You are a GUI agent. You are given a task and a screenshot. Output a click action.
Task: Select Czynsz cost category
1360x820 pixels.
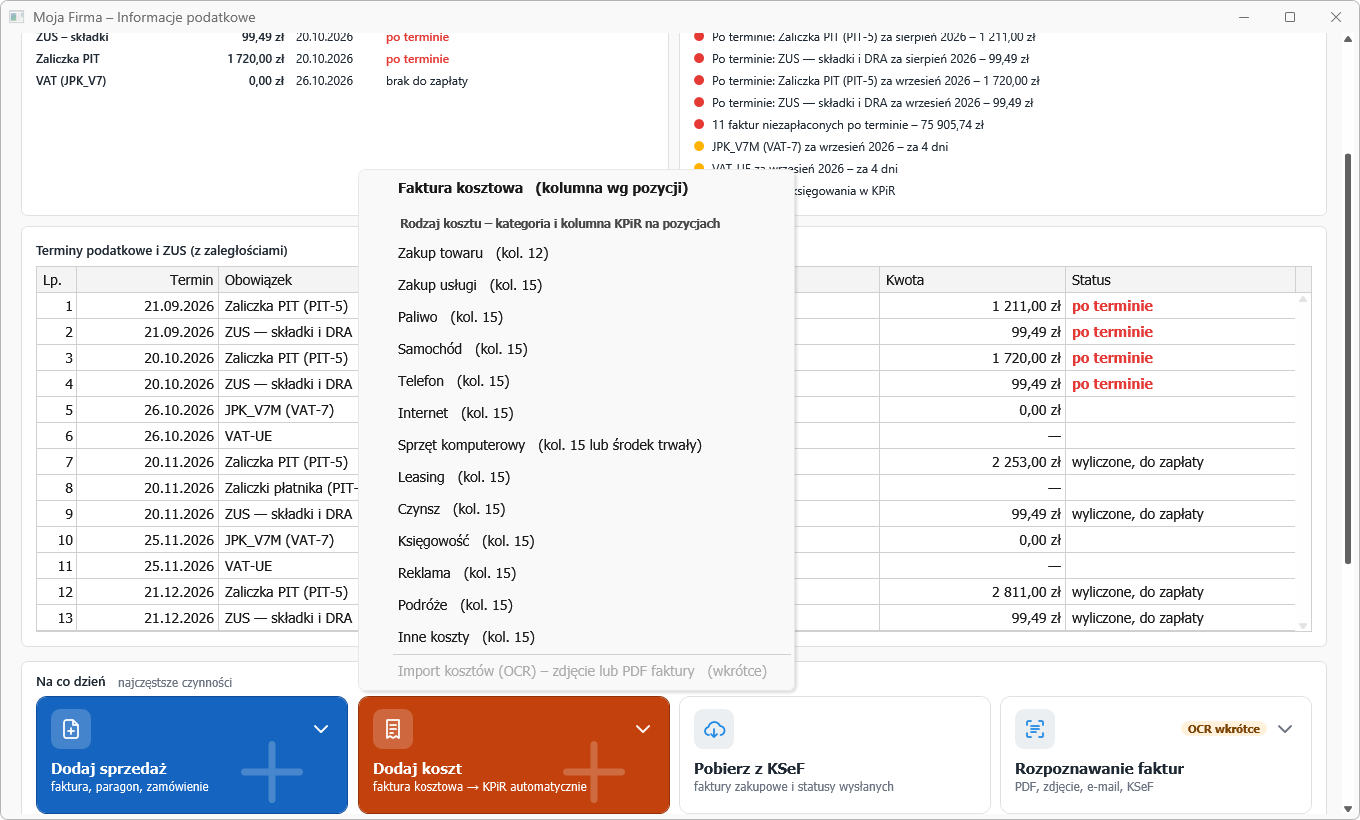(576, 509)
